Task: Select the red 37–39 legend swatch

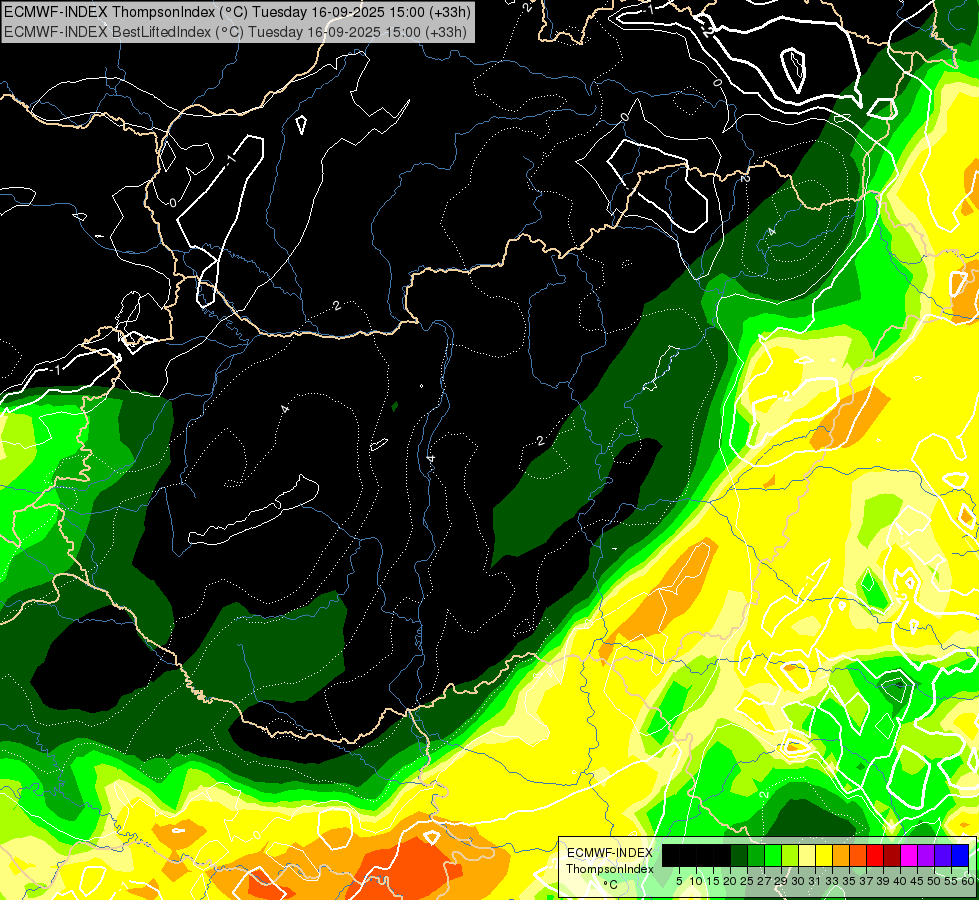Action: [x=875, y=855]
